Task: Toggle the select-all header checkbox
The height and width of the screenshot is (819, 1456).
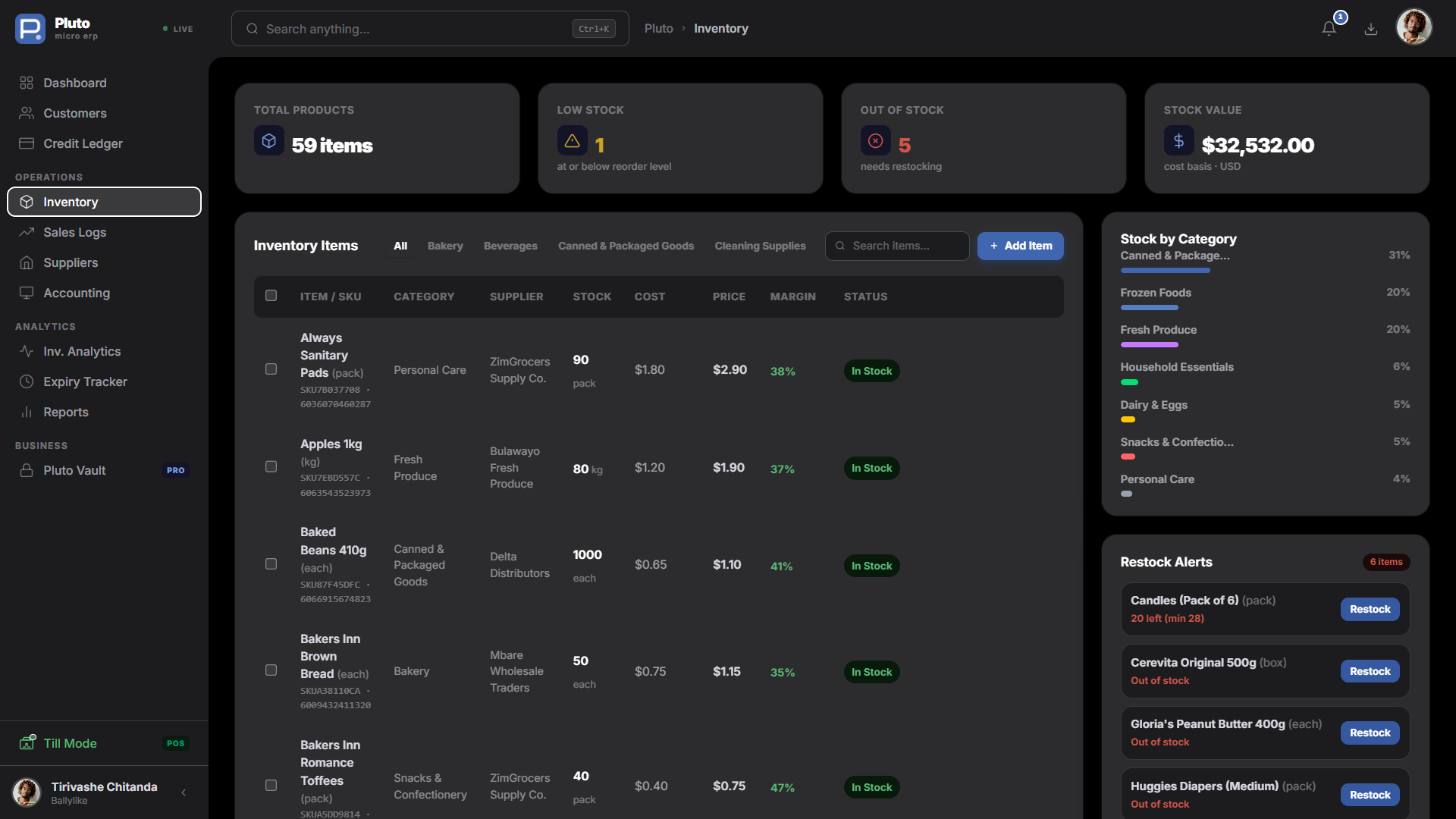Action: [271, 296]
